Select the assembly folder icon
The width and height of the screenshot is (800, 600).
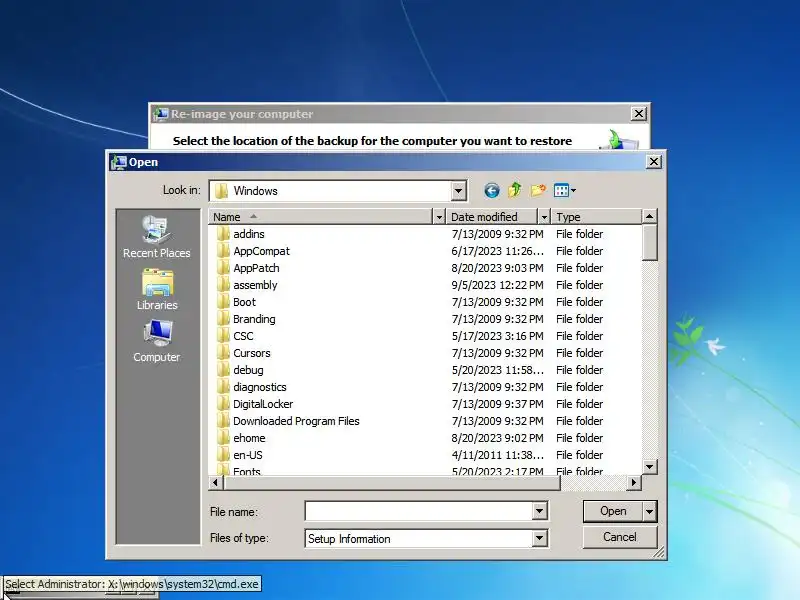tap(223, 285)
